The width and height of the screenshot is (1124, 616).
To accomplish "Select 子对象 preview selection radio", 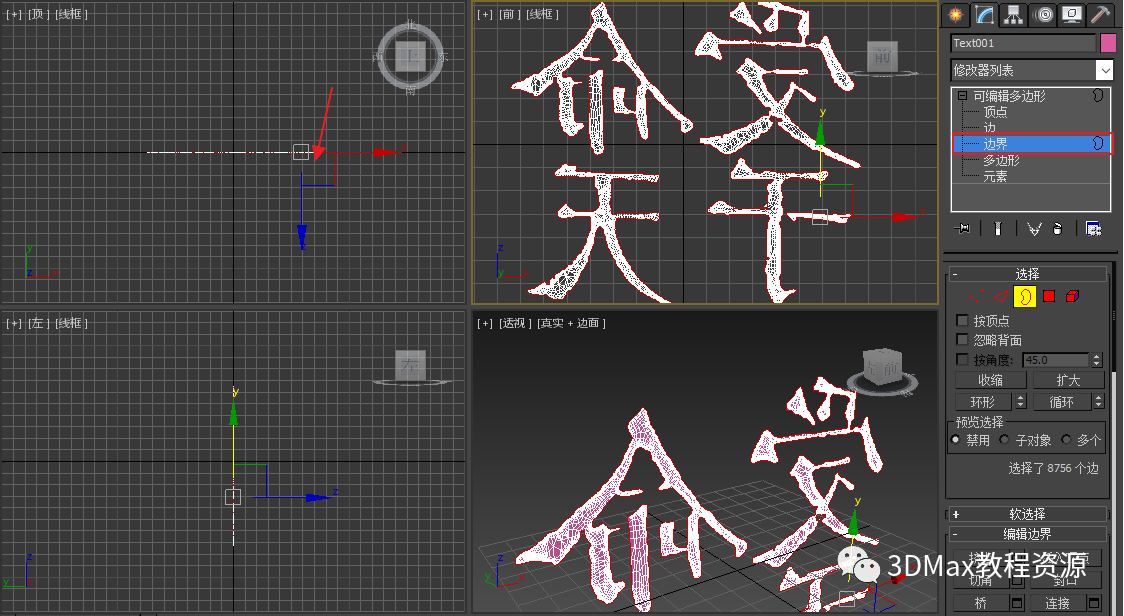I will [1004, 440].
